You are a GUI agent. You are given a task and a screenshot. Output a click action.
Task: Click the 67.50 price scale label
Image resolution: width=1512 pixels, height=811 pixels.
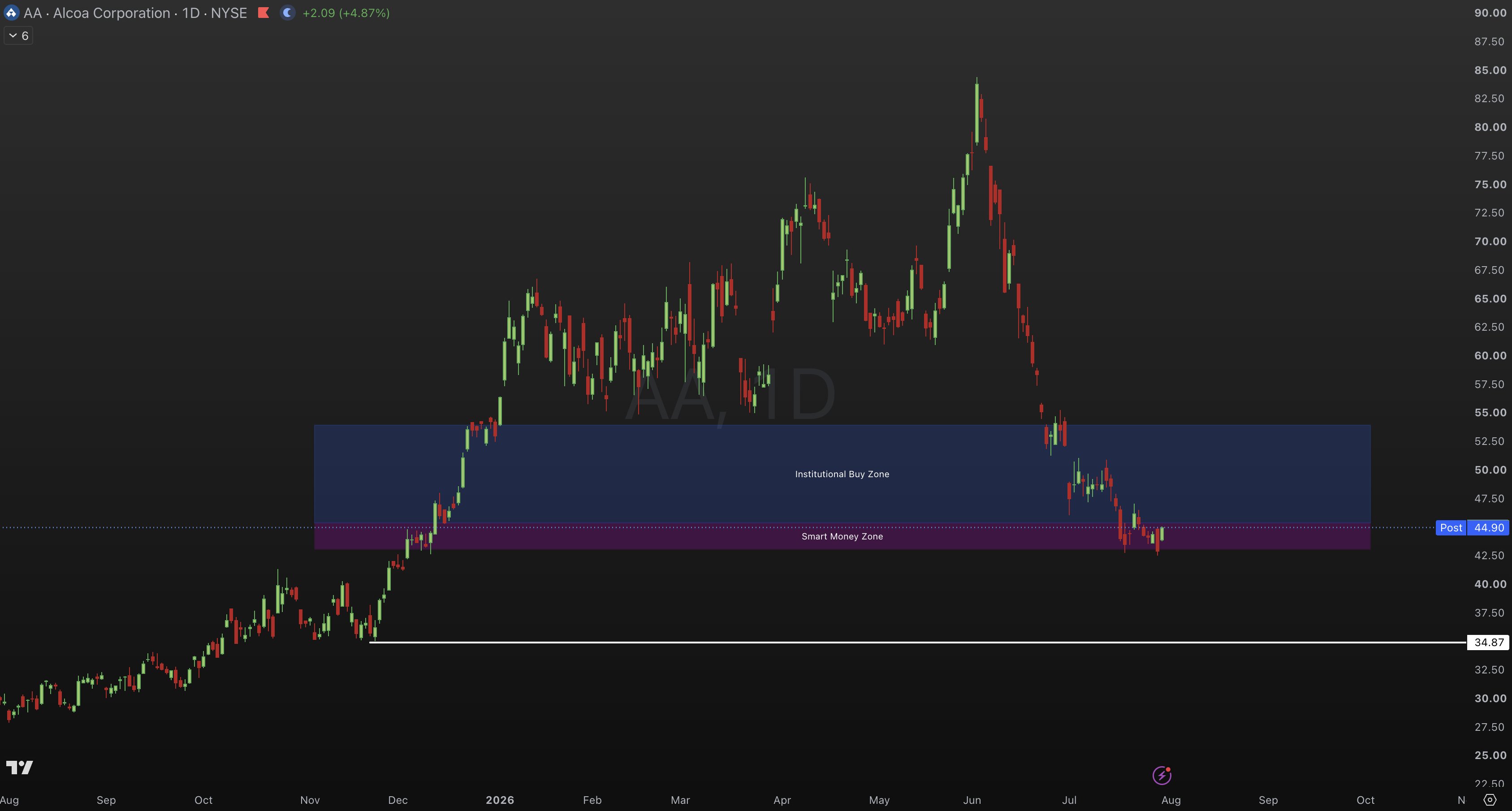(x=1490, y=270)
